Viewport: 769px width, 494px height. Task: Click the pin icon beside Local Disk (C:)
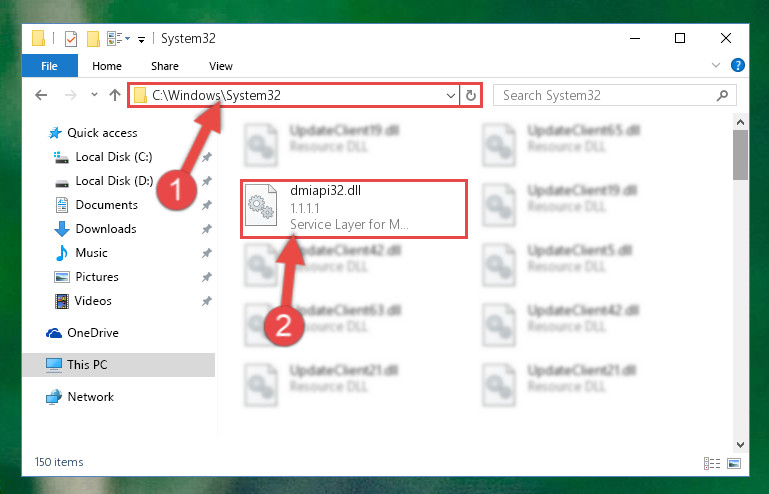206,157
